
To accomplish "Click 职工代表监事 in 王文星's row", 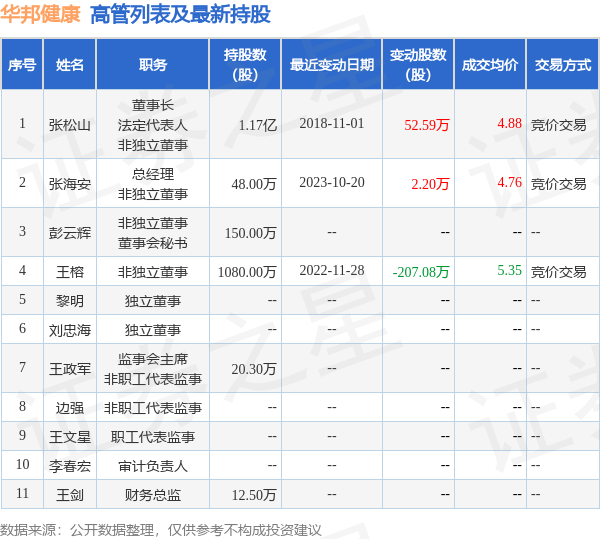I will pos(153,437).
